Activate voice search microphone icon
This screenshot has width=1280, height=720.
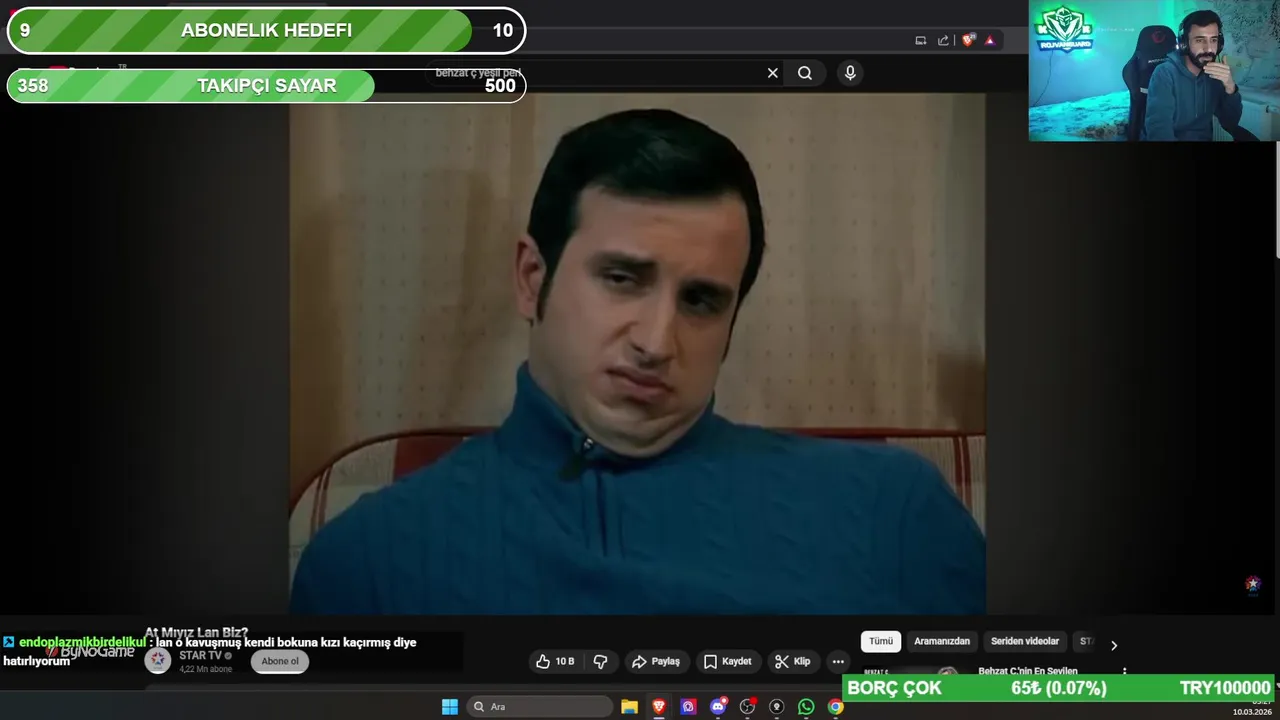coord(850,73)
